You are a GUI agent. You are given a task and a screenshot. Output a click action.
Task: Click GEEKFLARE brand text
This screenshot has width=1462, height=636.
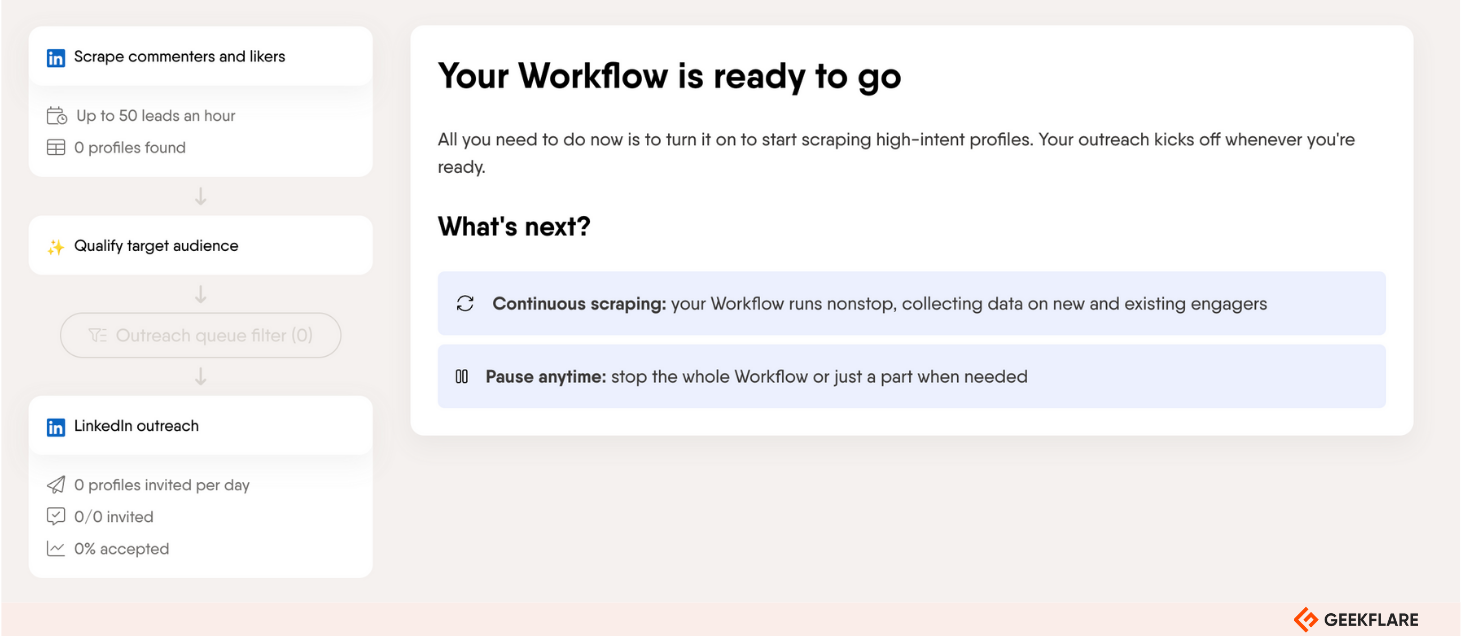[x=1371, y=620]
